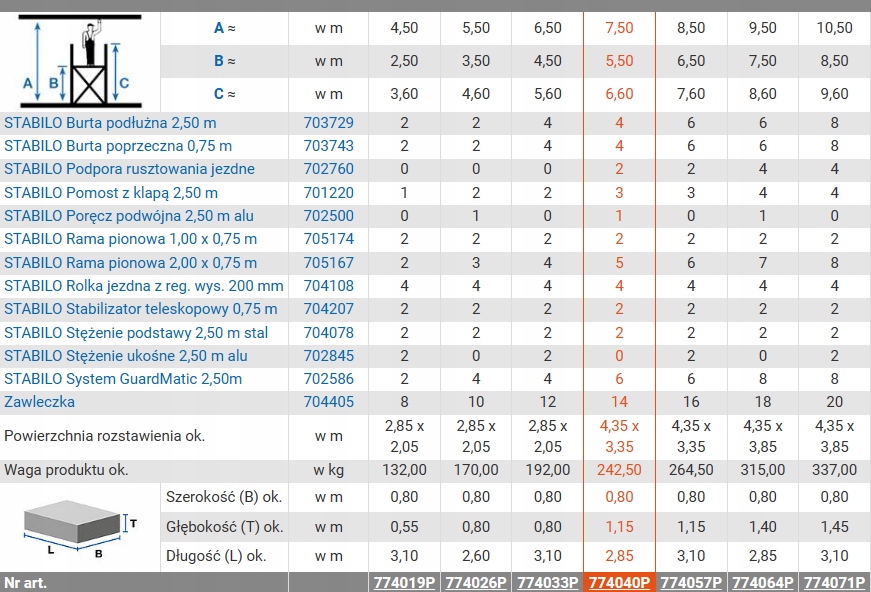The width and height of the screenshot is (871, 592).
Task: Select variant 774057P
Action: [691, 583]
